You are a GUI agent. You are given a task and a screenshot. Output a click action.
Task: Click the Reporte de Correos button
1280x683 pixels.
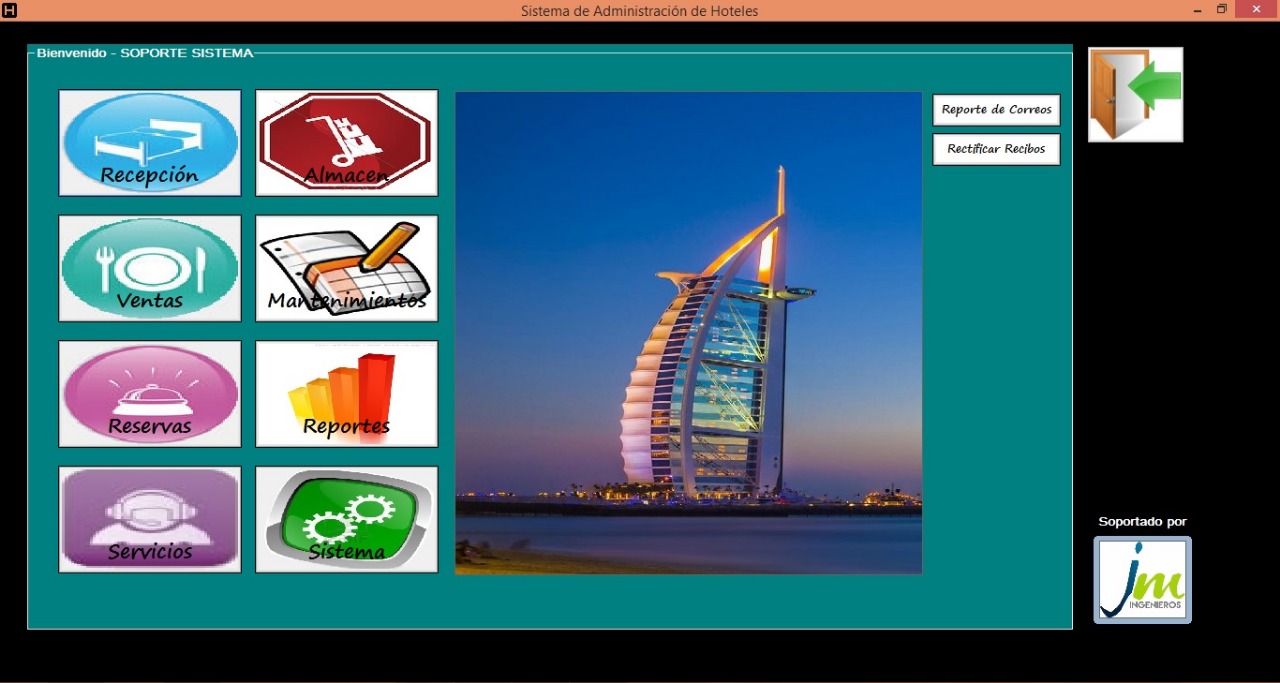tap(996, 110)
